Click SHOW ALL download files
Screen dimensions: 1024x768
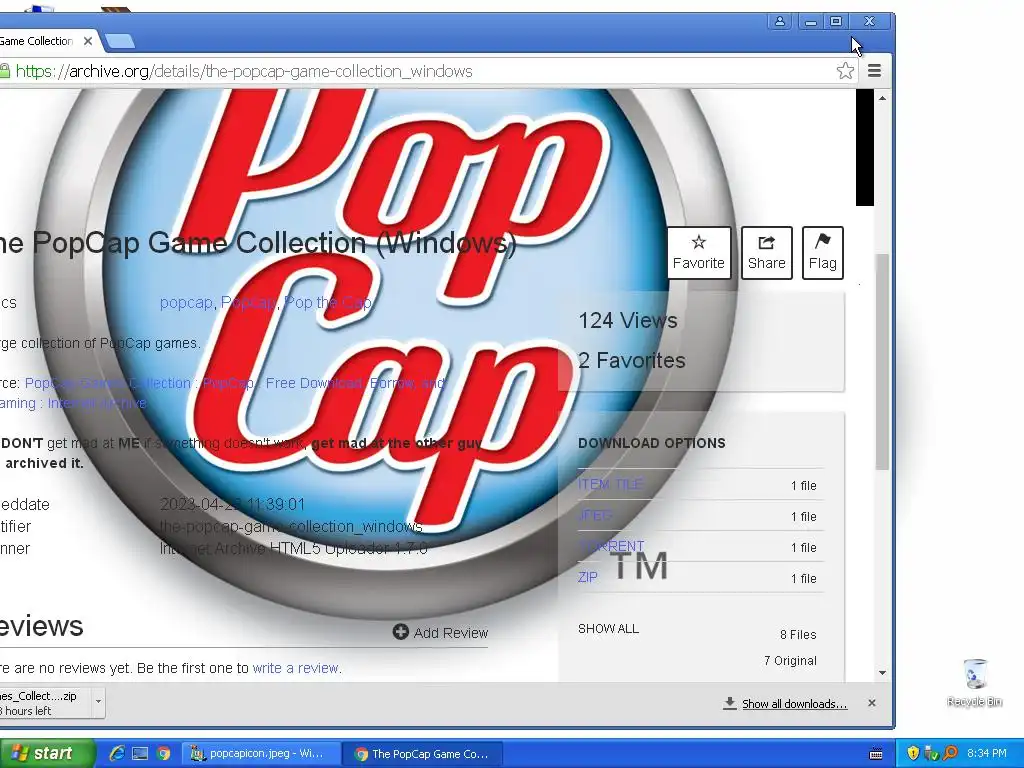(x=608, y=629)
